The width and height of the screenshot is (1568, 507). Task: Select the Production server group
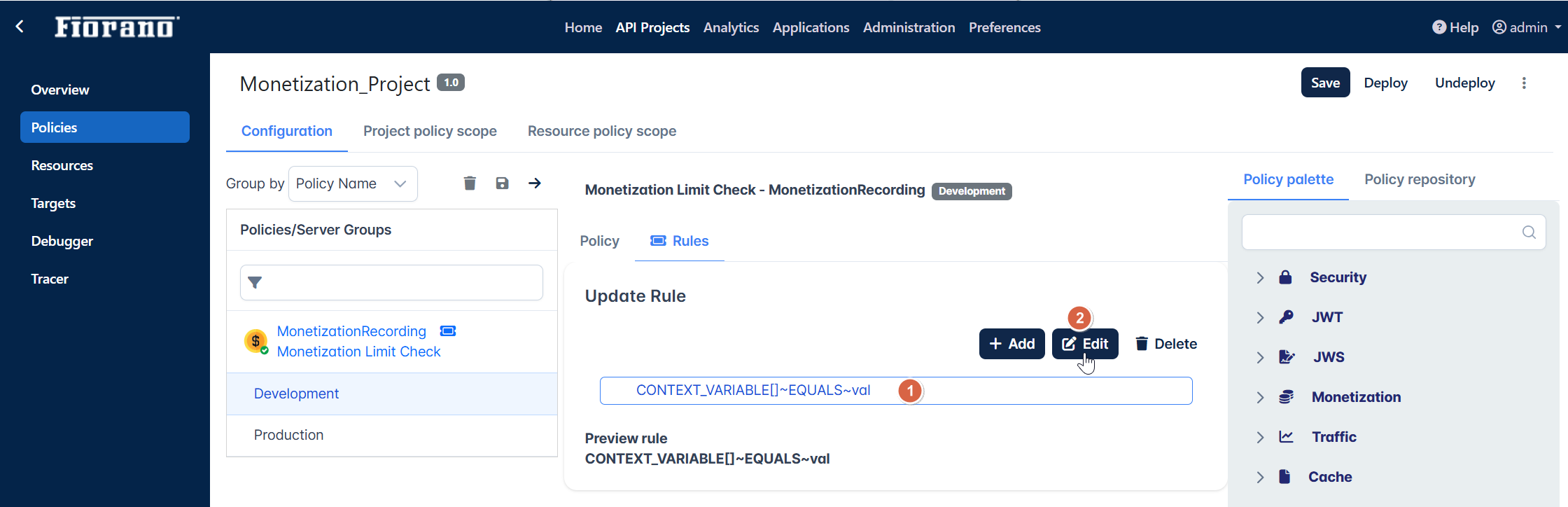392,435
